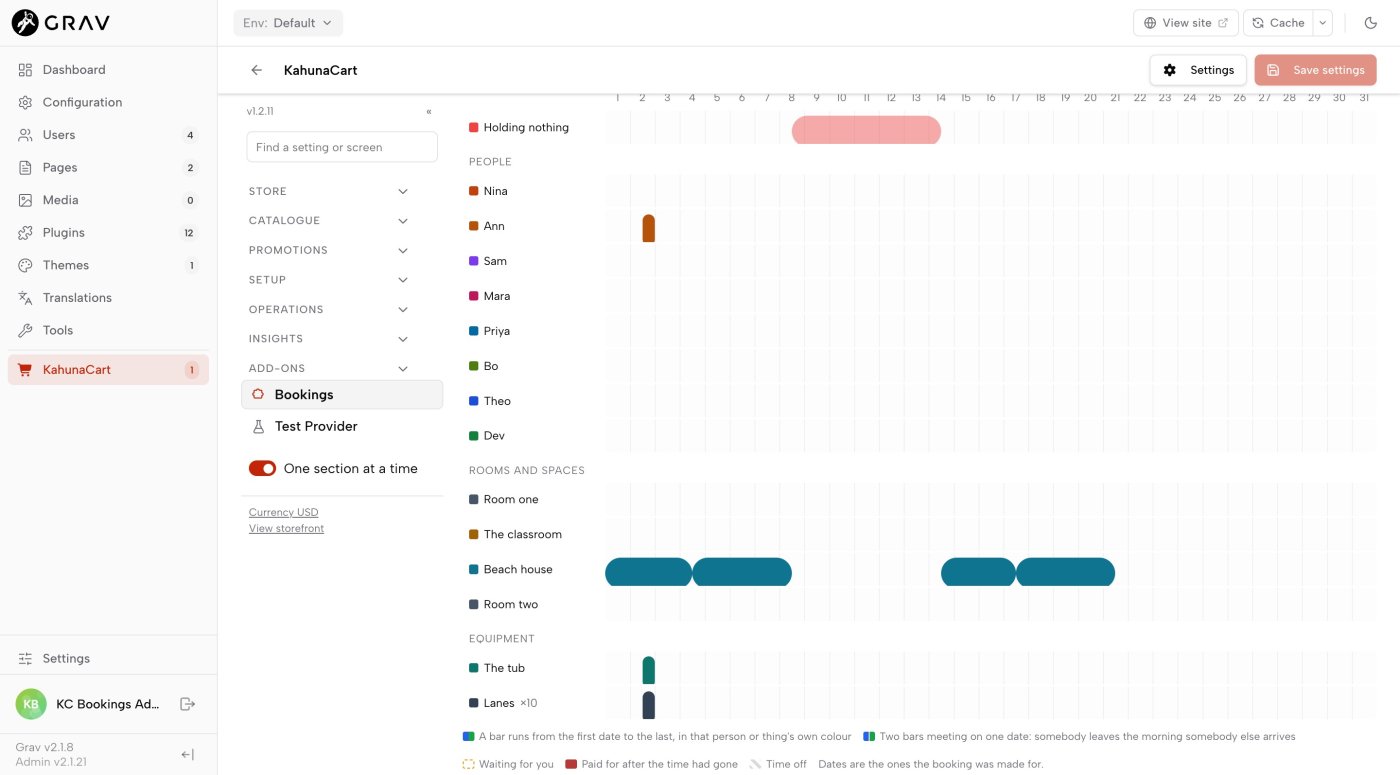Screen dimensions: 1400x775
Task: Click the Themes palette icon
Action: click(x=25, y=265)
